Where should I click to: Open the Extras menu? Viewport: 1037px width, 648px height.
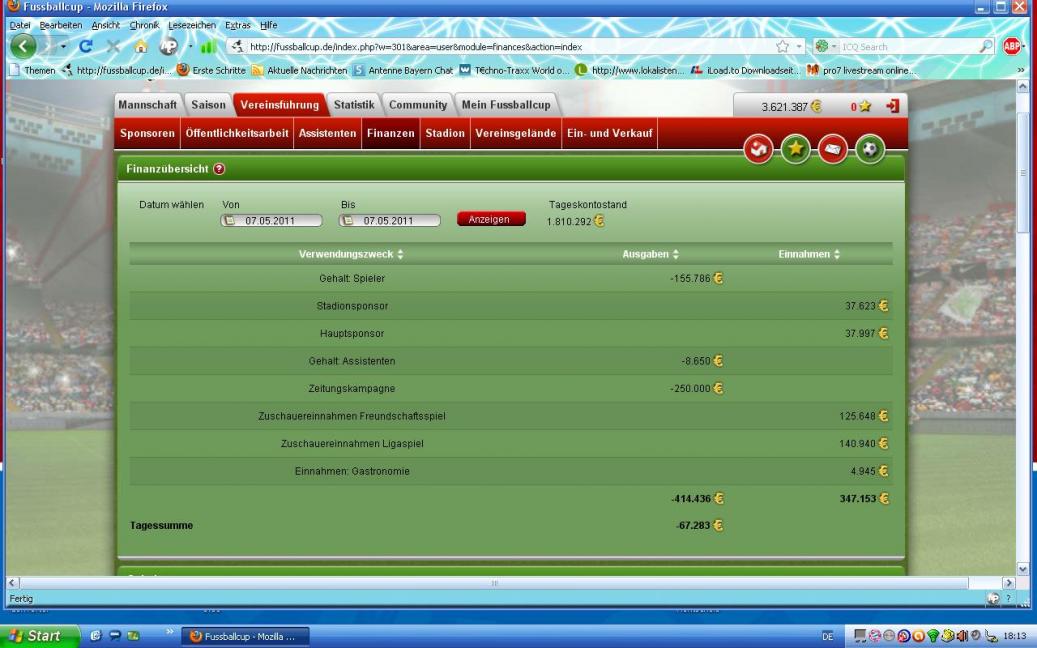[237, 25]
